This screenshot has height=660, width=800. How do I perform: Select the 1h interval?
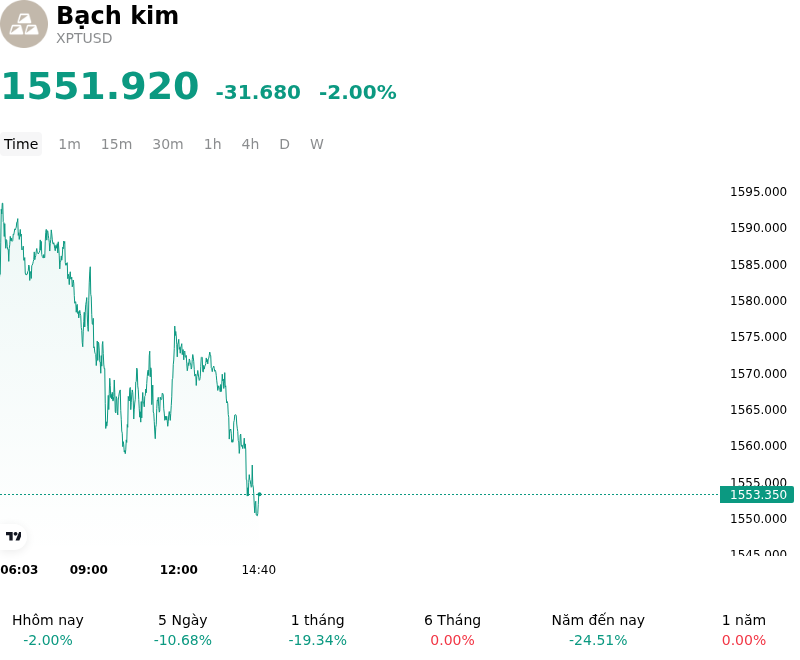coord(212,144)
